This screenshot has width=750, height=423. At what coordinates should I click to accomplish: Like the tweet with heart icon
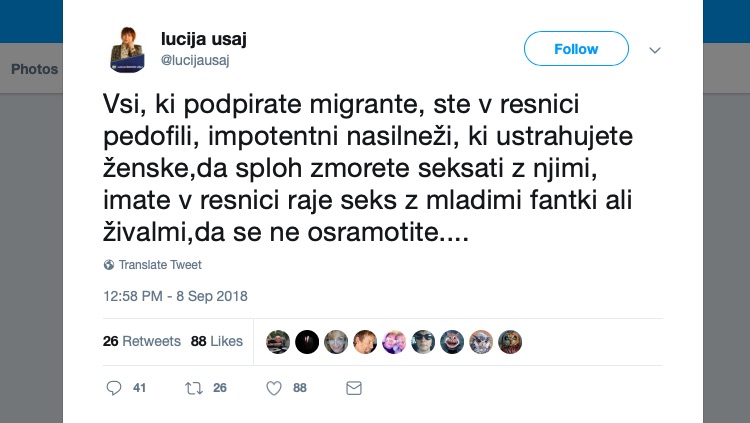point(273,387)
